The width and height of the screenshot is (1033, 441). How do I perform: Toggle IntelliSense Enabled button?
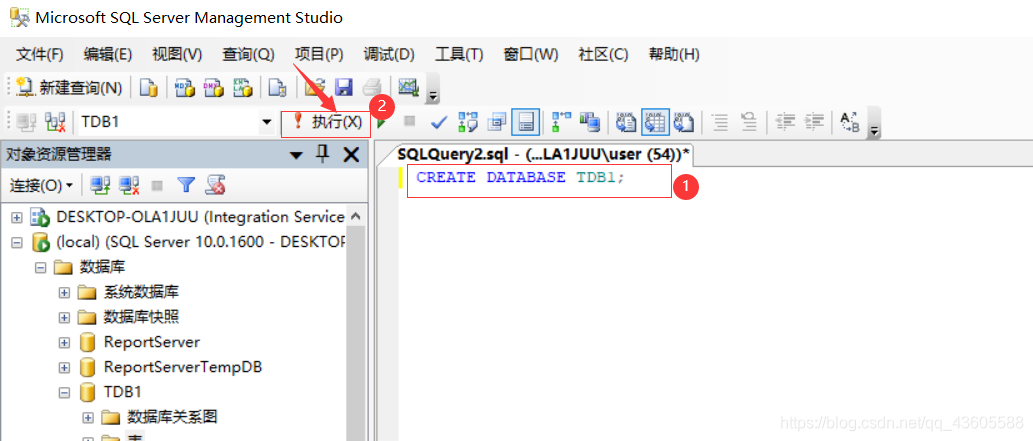526,122
